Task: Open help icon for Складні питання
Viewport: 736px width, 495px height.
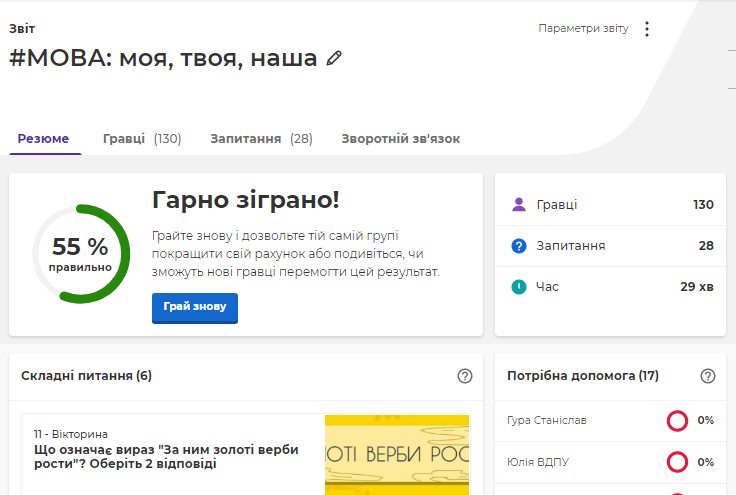Action: click(x=464, y=376)
